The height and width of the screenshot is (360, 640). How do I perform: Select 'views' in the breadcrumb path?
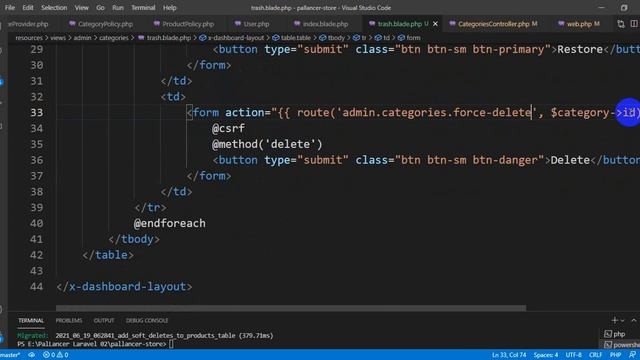[x=58, y=38]
